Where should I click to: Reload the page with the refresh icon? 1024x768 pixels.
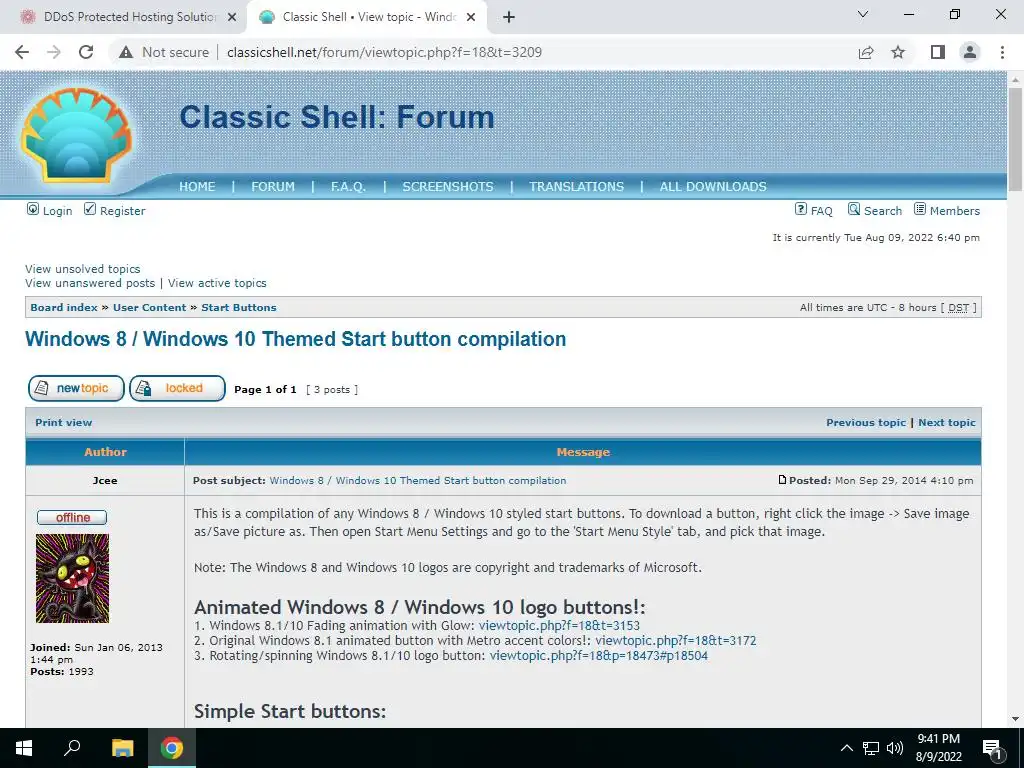pos(86,52)
